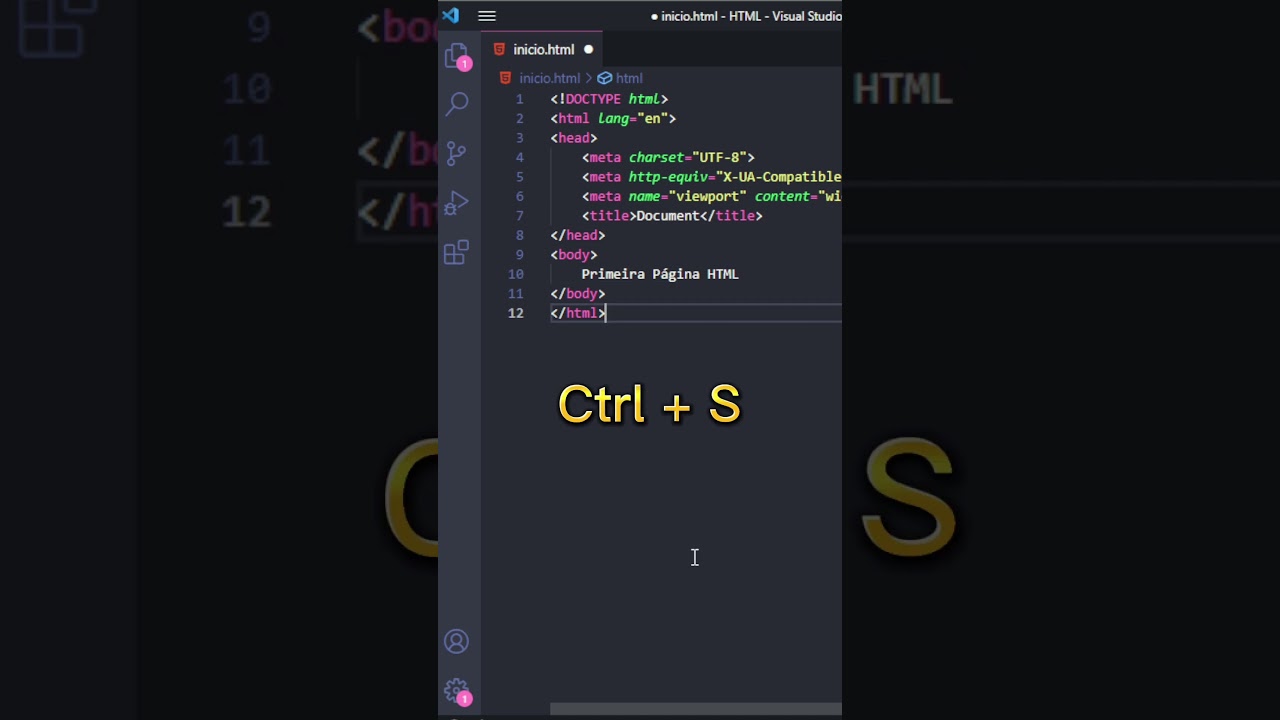The width and height of the screenshot is (1280, 720).
Task: Open the Manage gear settings icon
Action: 456,691
